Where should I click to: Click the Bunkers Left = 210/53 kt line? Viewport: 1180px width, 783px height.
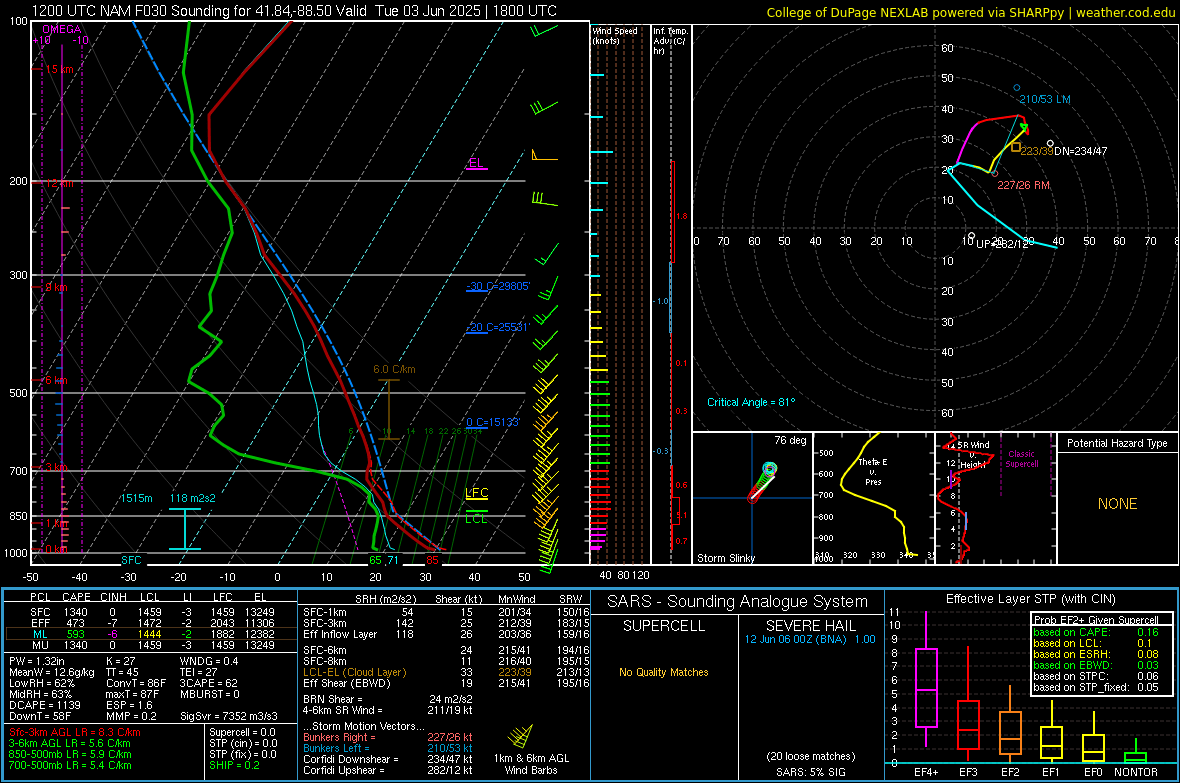(x=388, y=748)
